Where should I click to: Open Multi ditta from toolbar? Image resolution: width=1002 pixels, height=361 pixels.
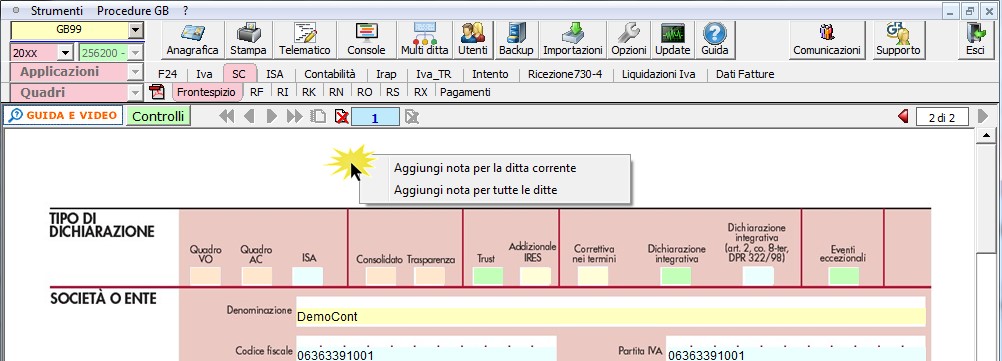[424, 39]
